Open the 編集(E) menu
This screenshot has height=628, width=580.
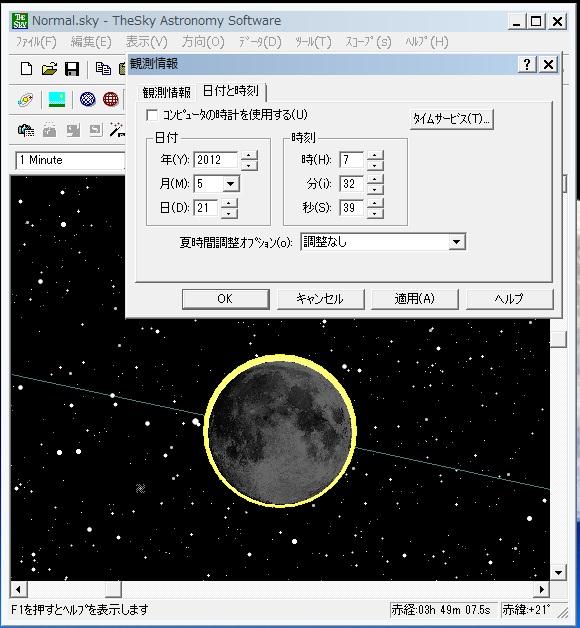click(91, 42)
